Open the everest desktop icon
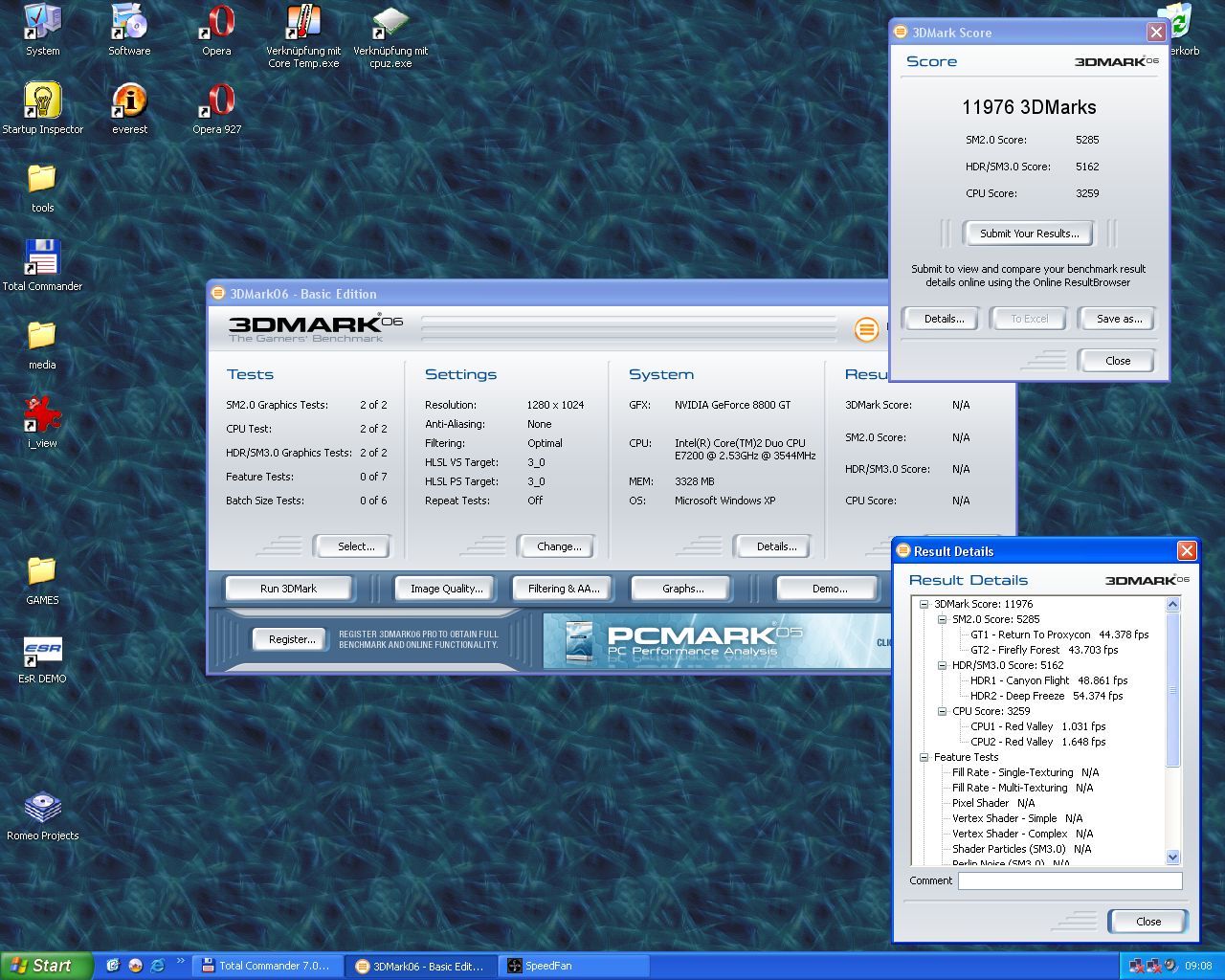The image size is (1225, 980). click(129, 108)
